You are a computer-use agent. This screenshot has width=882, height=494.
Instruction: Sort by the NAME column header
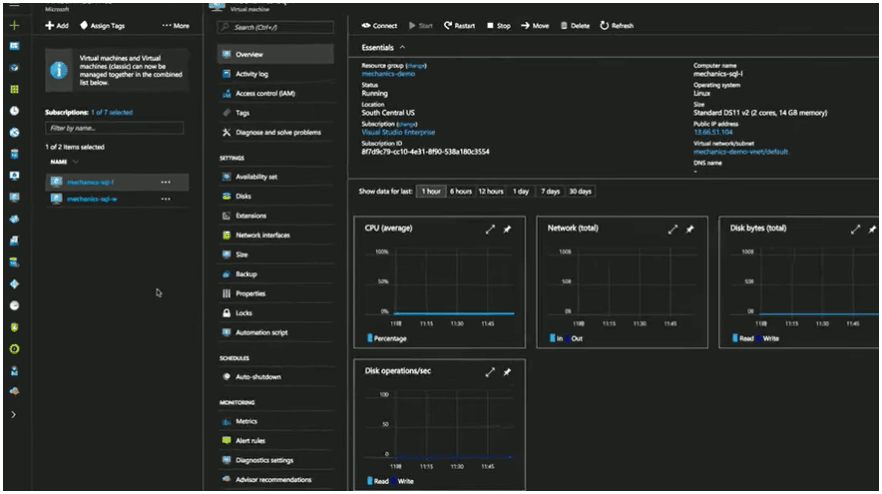(x=58, y=161)
